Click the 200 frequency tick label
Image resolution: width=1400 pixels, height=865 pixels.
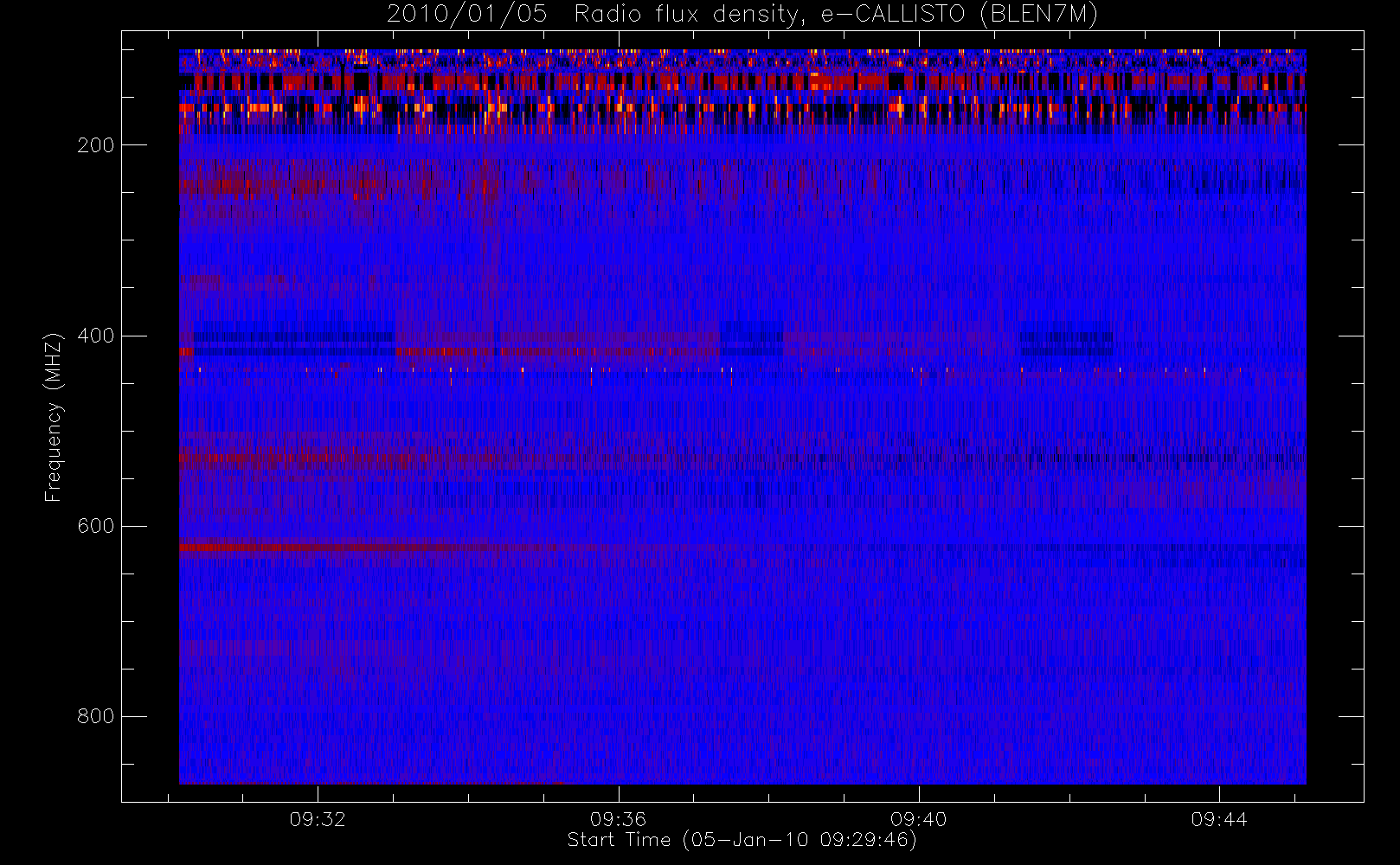coord(96,145)
